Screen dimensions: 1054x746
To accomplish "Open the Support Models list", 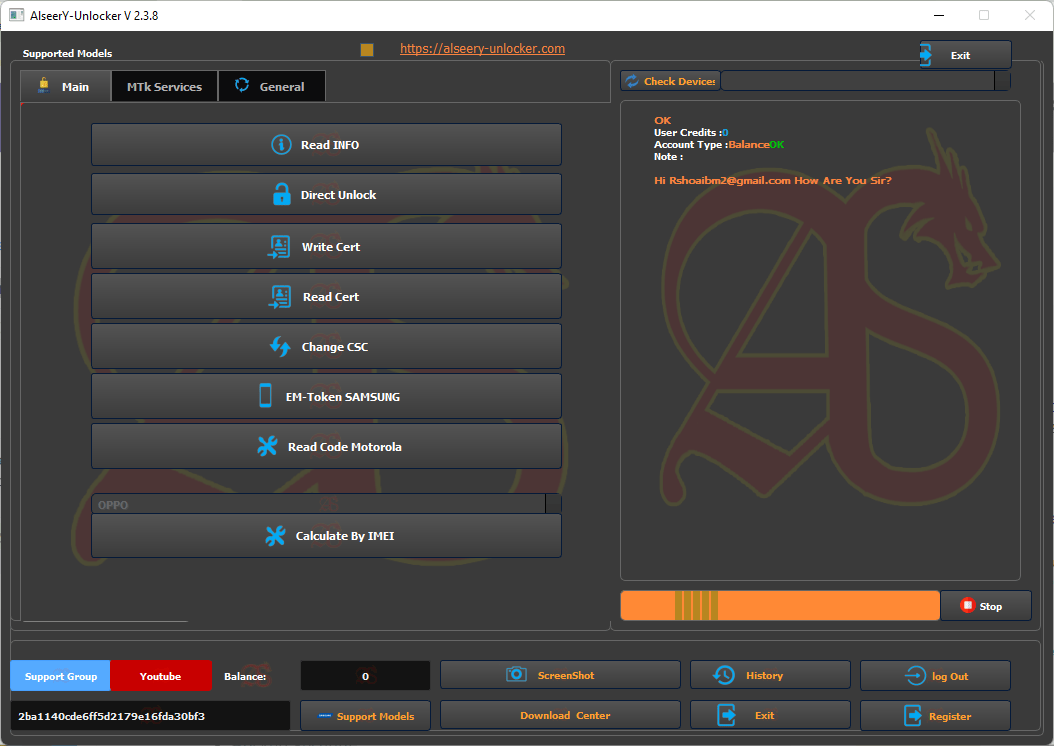I will click(x=364, y=716).
